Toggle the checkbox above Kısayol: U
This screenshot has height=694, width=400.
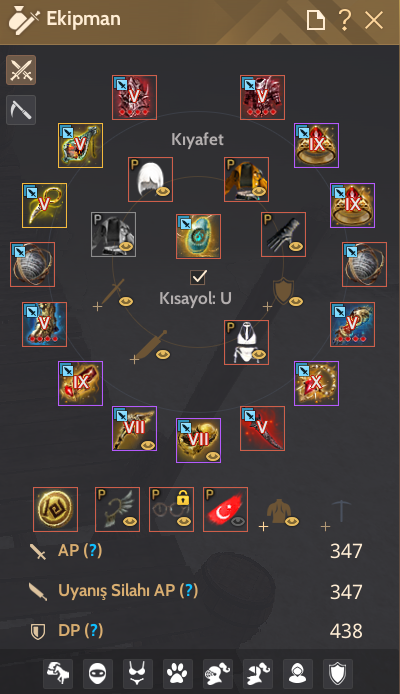click(x=198, y=277)
